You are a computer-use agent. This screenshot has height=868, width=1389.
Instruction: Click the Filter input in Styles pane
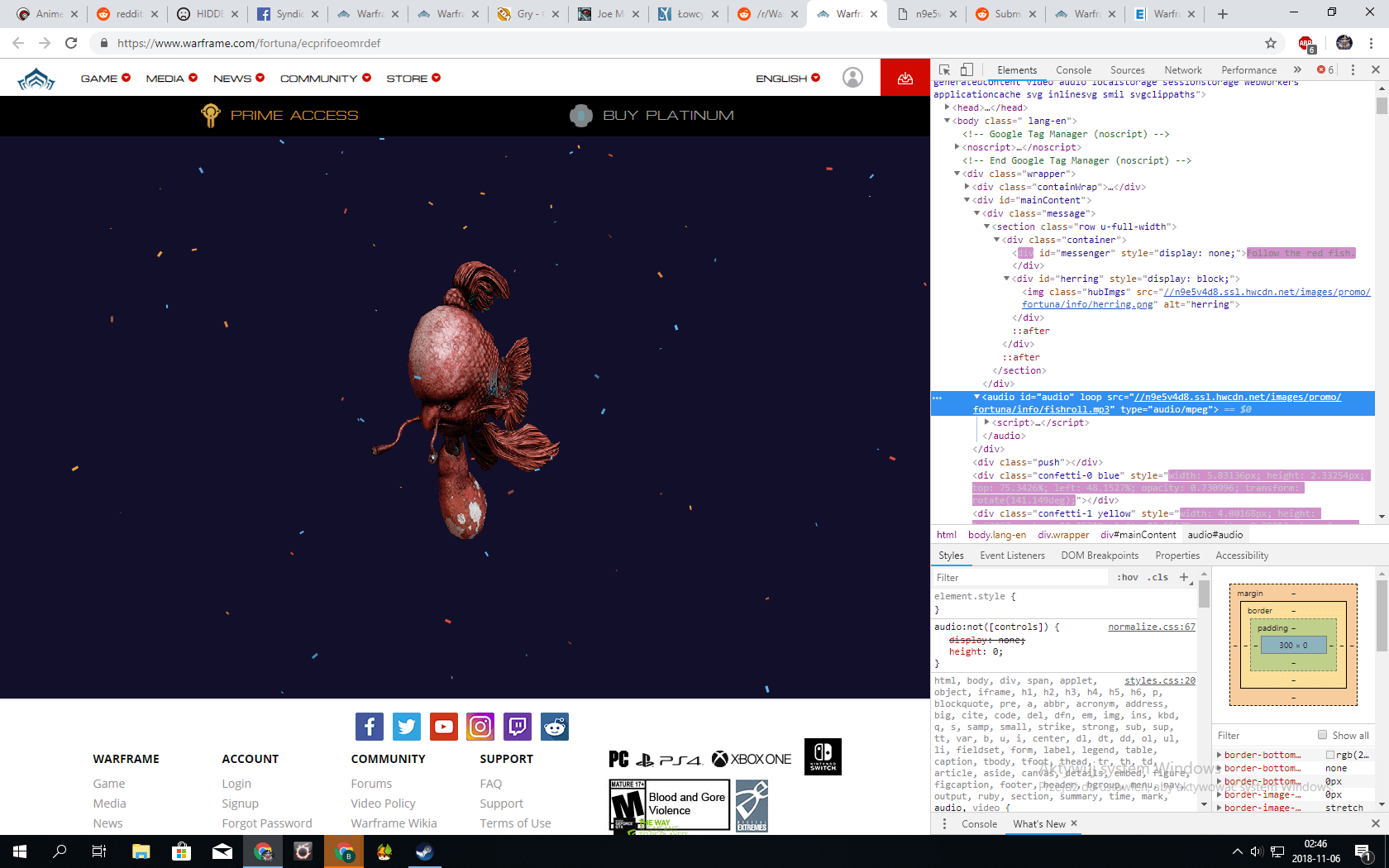click(1021, 578)
